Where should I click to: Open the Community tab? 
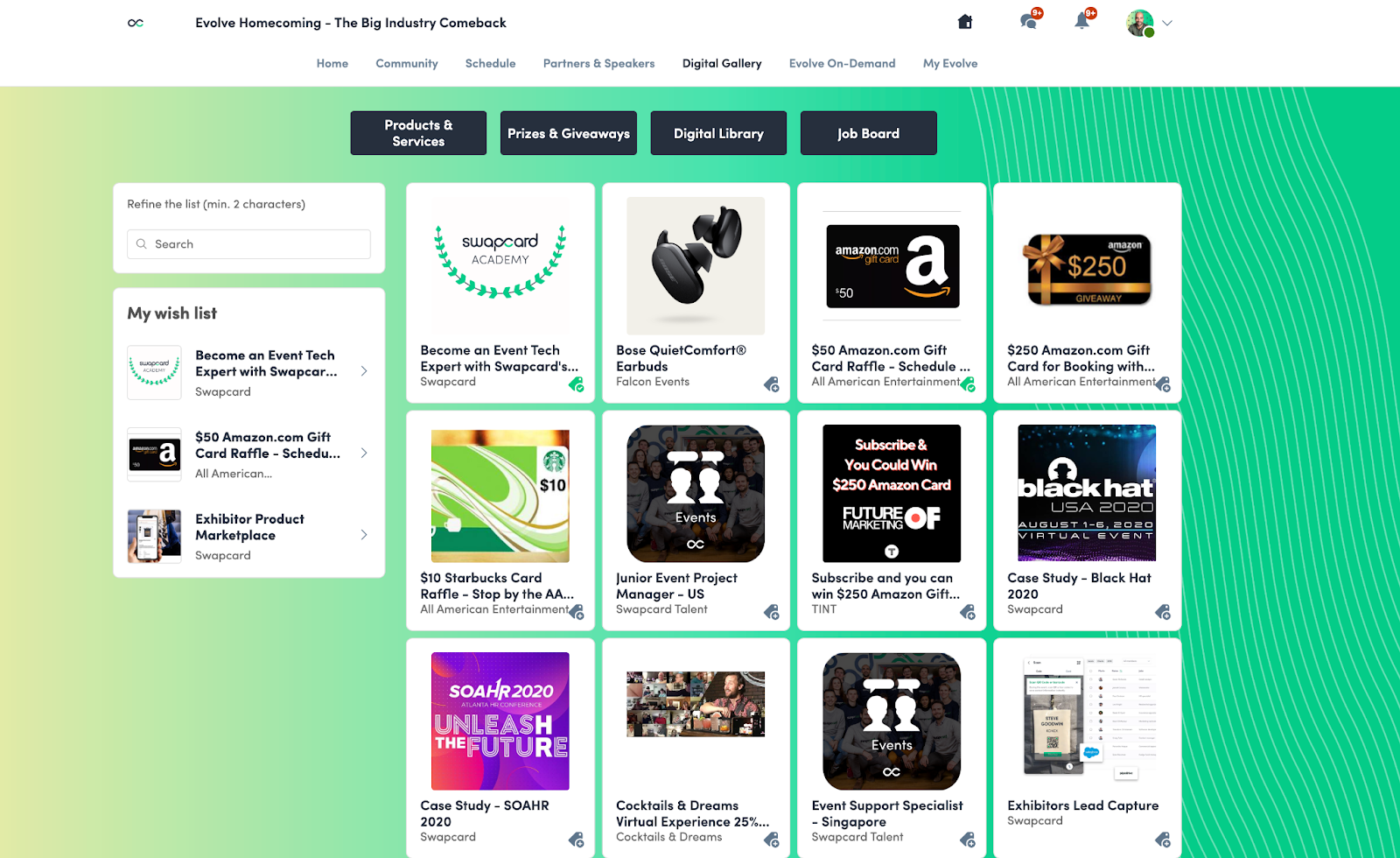click(407, 63)
